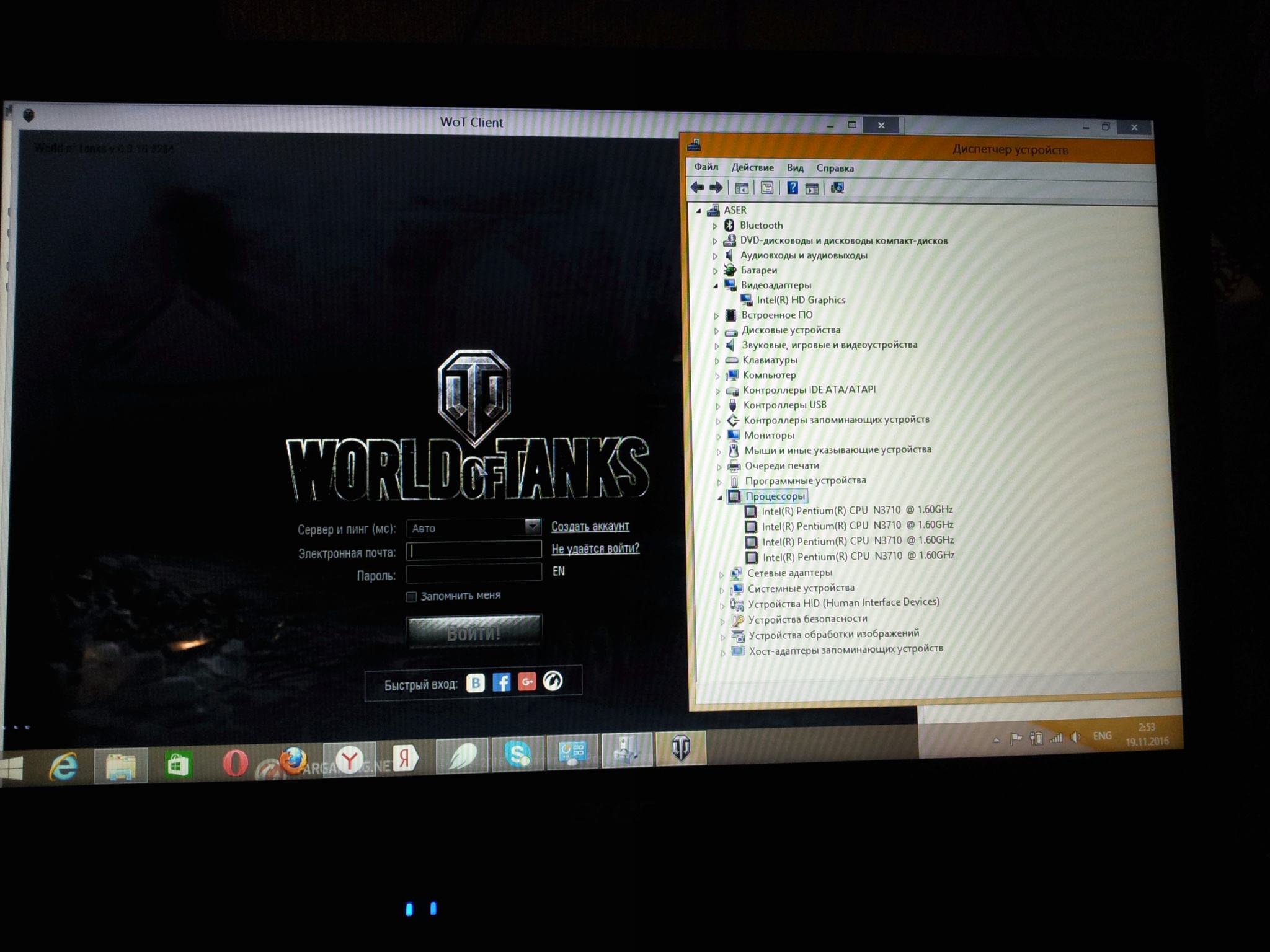
Task: Log in with Wargaming ID quick login icon
Action: click(x=553, y=681)
